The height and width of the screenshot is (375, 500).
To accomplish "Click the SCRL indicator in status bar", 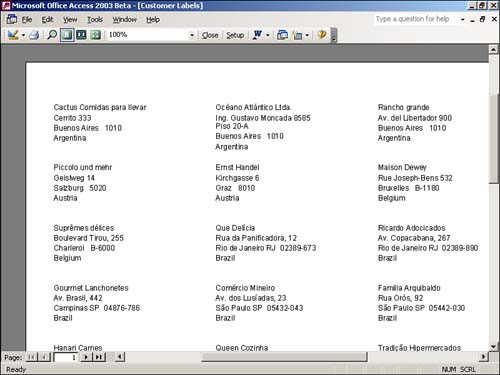I will [x=468, y=369].
